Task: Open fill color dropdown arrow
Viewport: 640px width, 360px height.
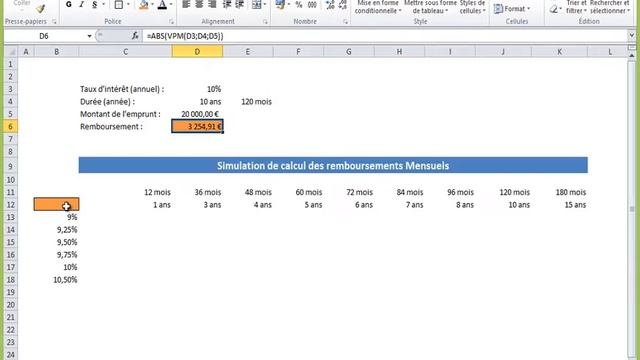Action: tap(152, 4)
